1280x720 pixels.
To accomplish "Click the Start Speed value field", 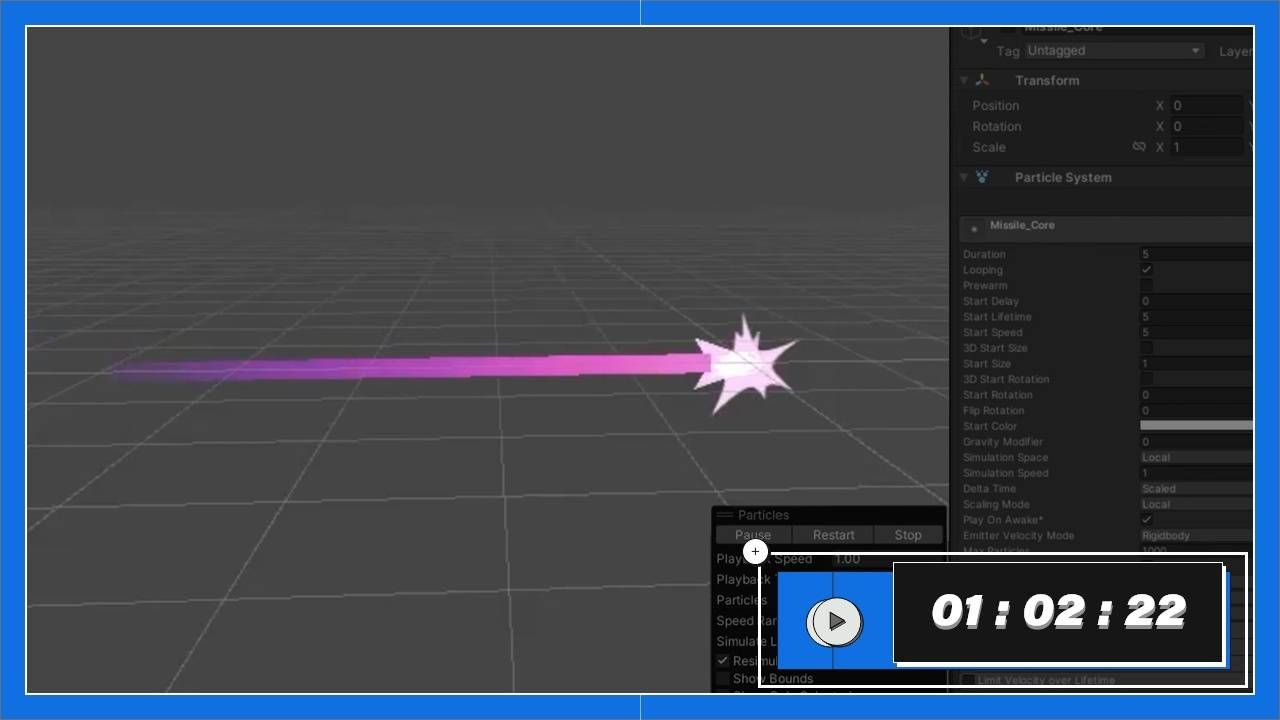I will point(1196,333).
